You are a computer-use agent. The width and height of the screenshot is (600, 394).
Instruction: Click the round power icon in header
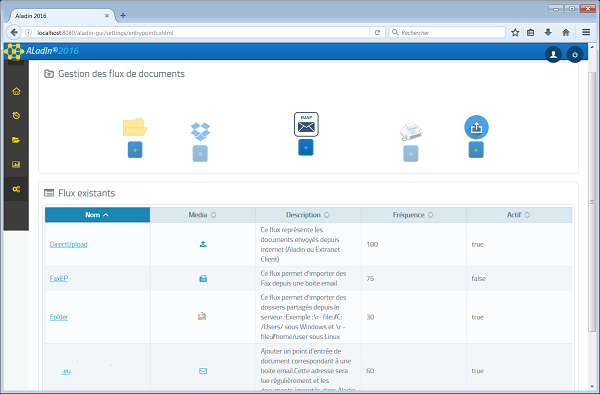[575, 55]
